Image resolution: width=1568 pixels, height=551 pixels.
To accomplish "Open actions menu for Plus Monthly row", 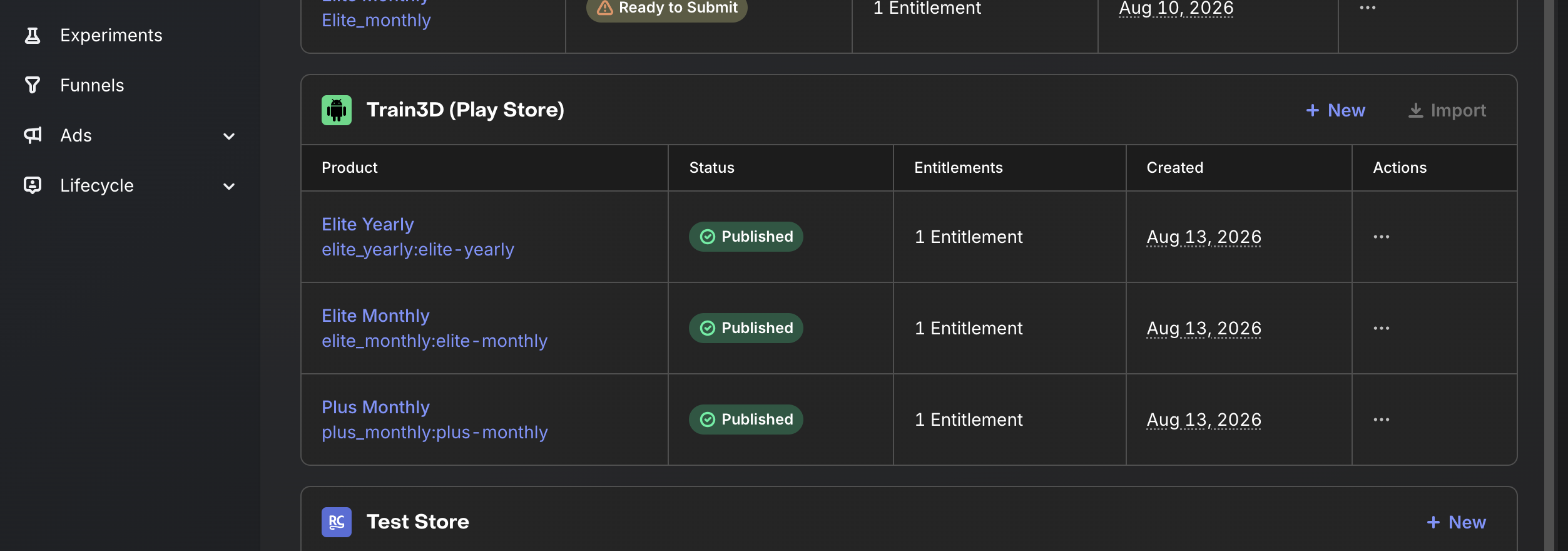I will 1382,420.
